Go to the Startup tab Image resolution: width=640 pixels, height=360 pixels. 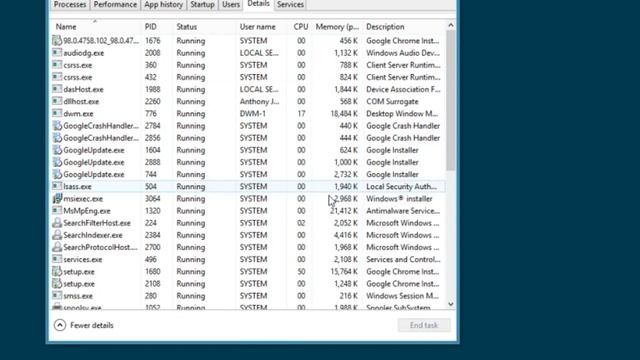[202, 4]
